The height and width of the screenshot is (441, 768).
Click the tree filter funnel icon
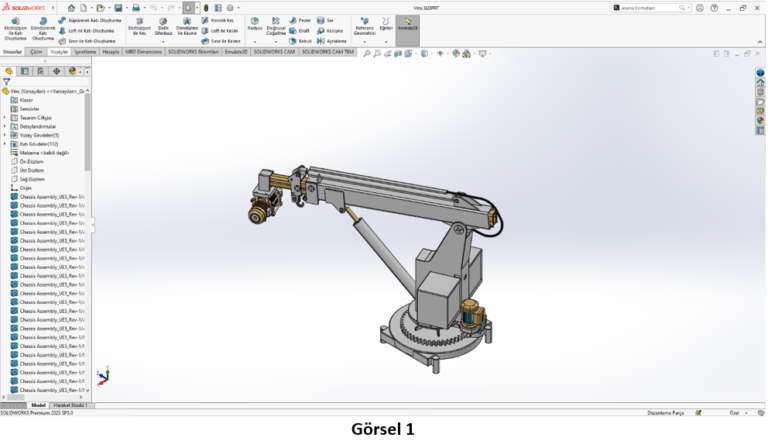point(7,82)
